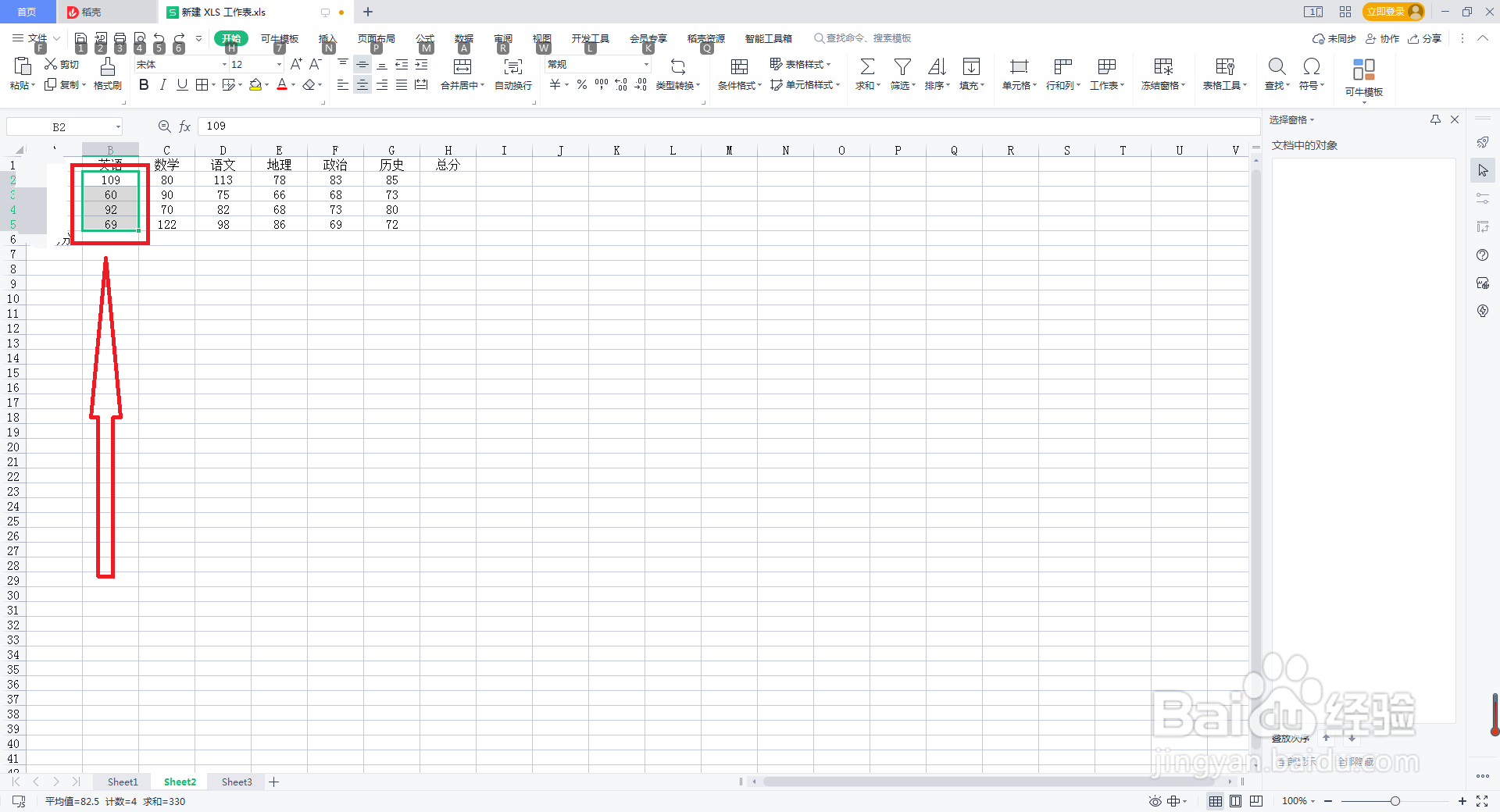Pin the selection pane with the pin icon
This screenshot has height=812, width=1500.
1435,119
